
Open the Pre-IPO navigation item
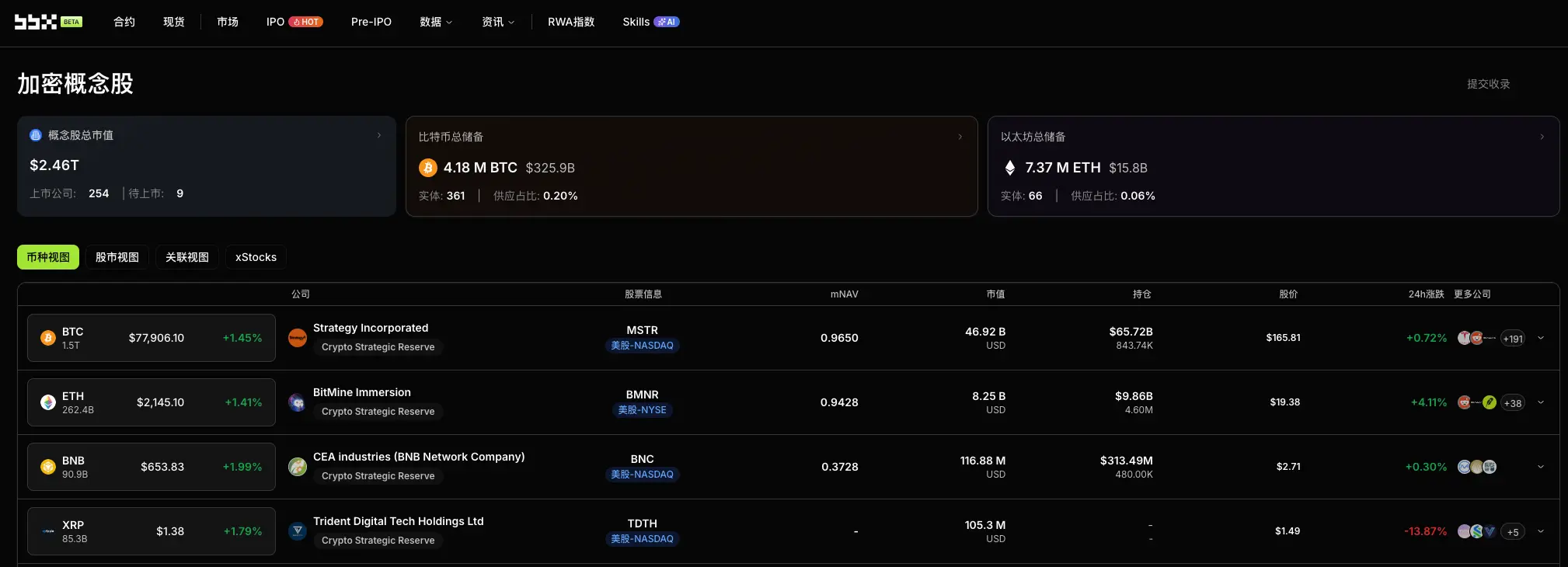click(371, 22)
